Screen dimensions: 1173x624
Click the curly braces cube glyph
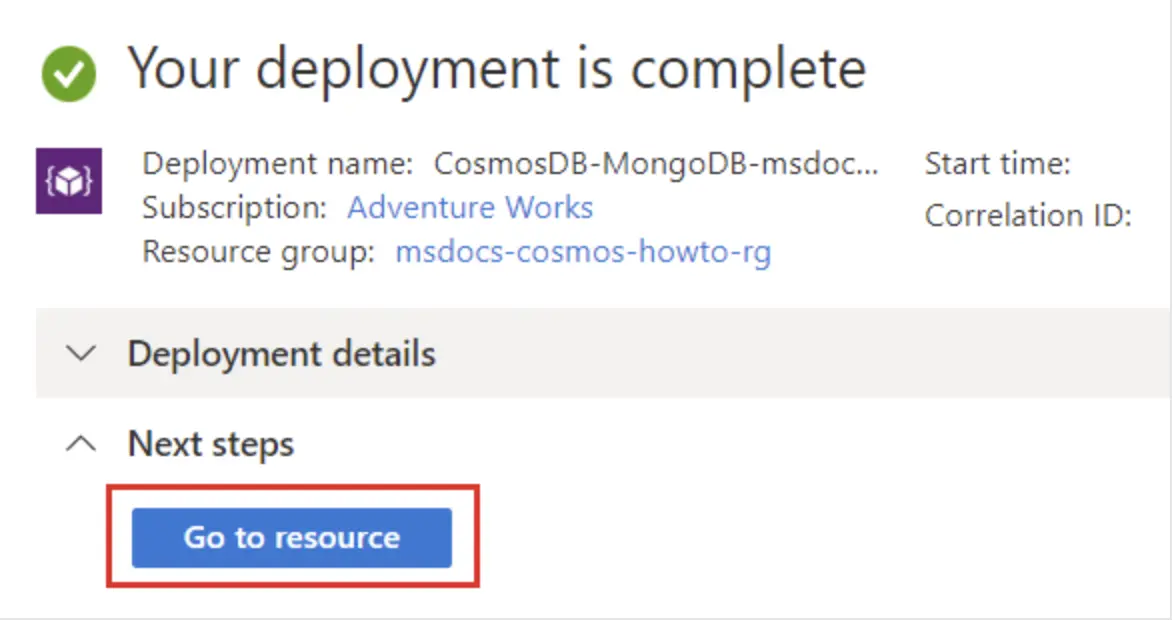click(x=69, y=181)
